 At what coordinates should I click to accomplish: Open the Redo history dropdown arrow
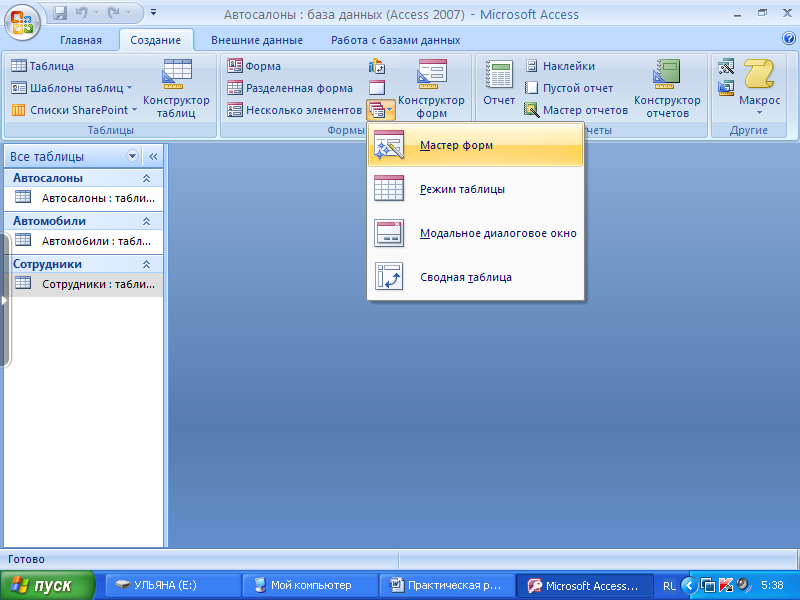(x=128, y=13)
